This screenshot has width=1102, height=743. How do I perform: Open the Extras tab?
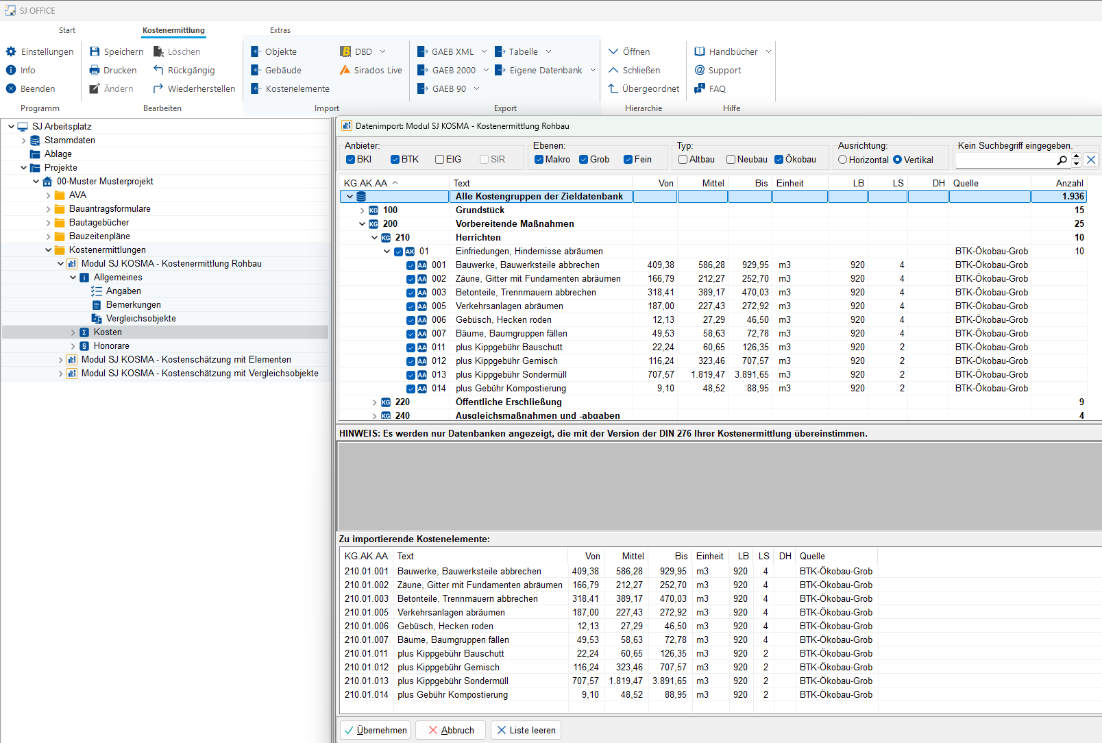tap(280, 31)
